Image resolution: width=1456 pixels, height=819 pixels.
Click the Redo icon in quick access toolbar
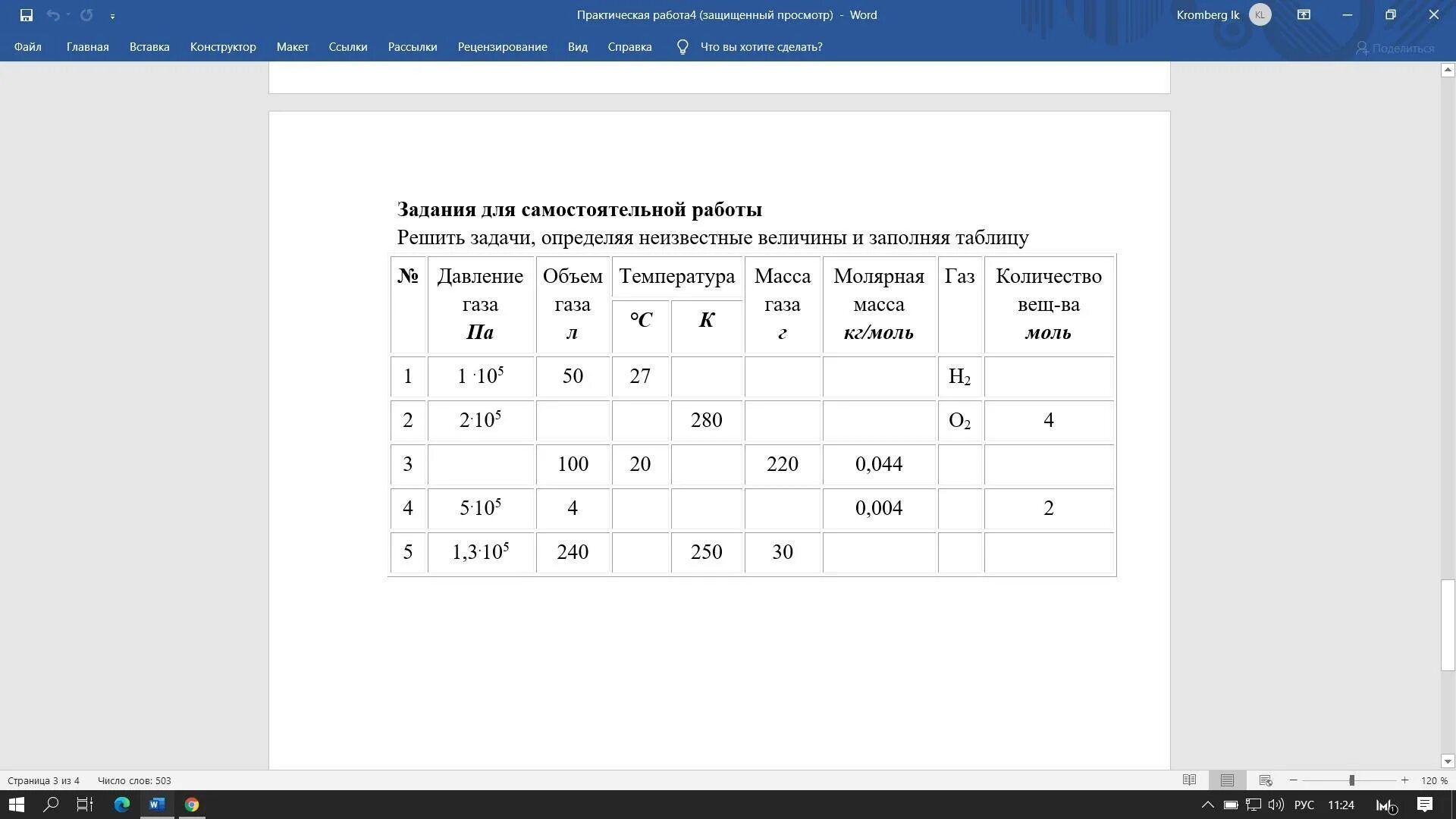click(x=86, y=15)
